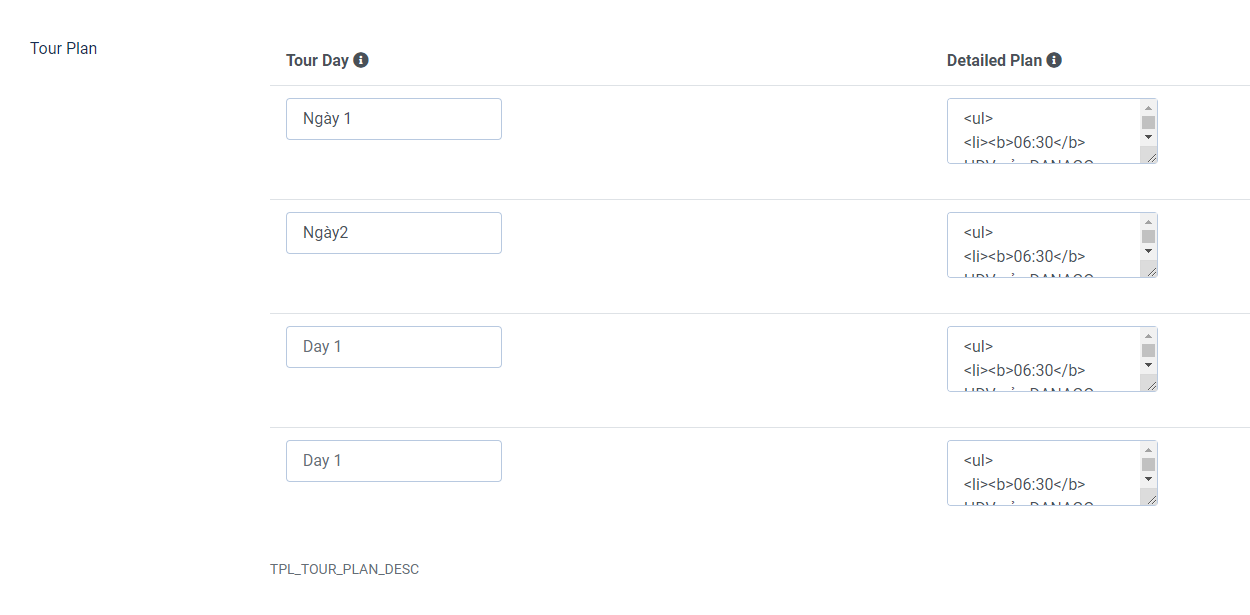The image size is (1250, 615).
Task: Click the Detailed Plan column header
Action: tap(994, 60)
